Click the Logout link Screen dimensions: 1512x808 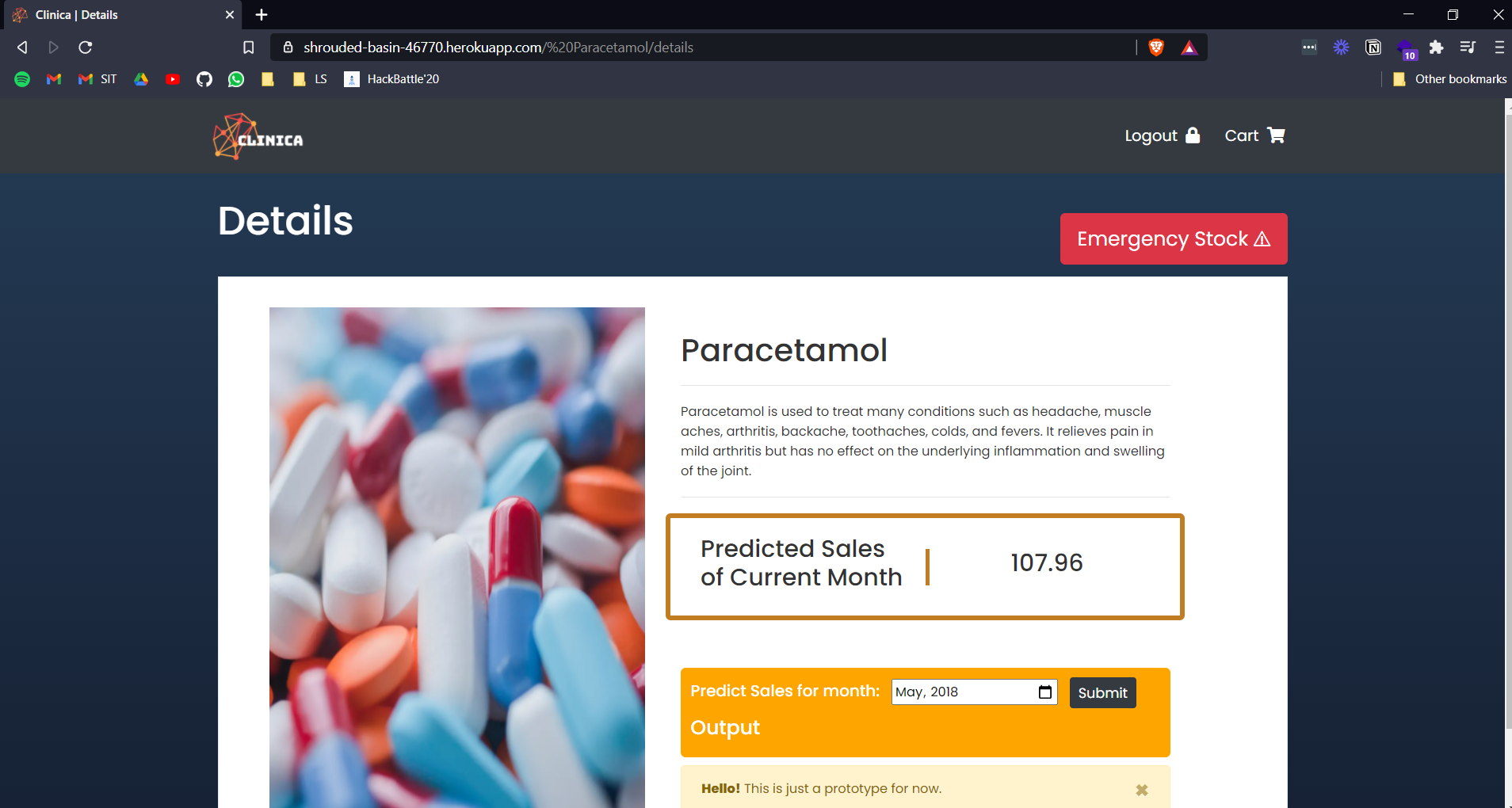click(1163, 135)
